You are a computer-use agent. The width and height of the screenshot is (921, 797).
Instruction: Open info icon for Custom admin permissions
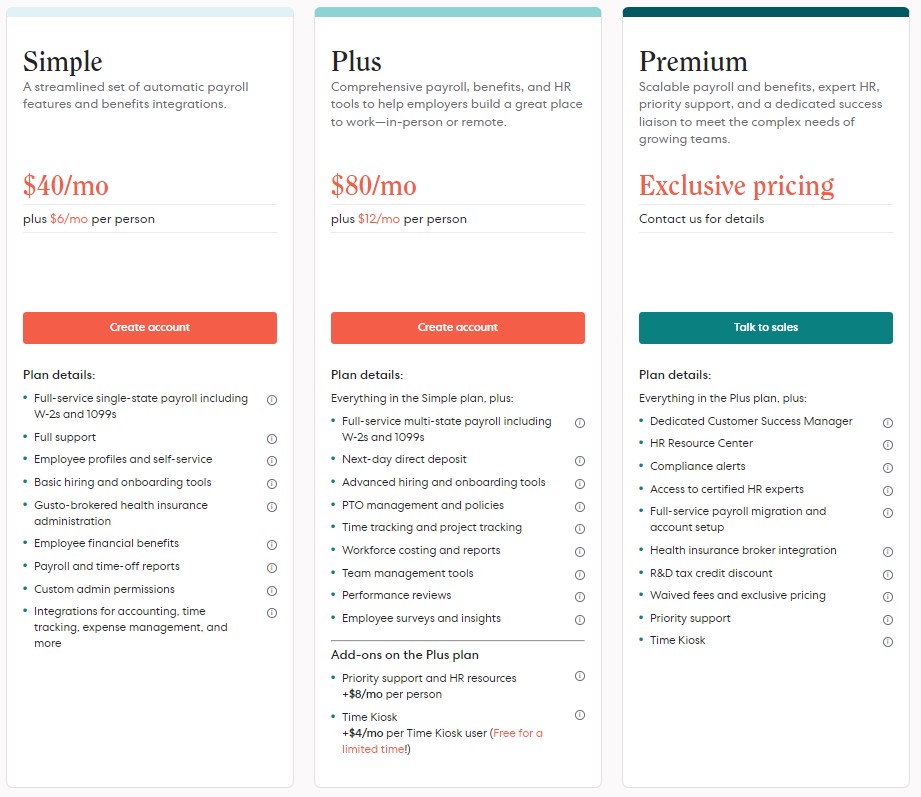(x=272, y=590)
